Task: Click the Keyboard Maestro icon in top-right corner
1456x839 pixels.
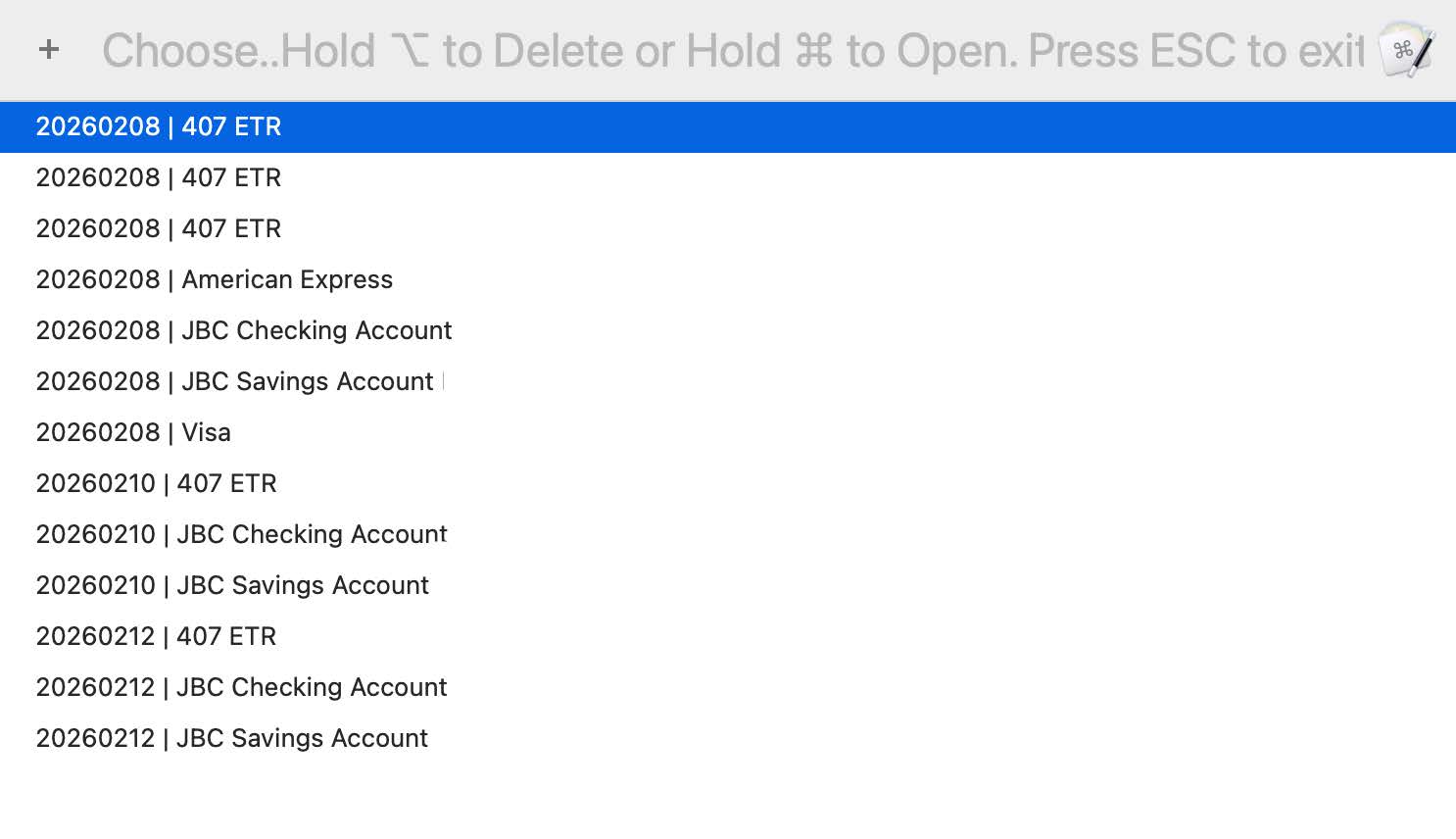Action: pos(1406,50)
